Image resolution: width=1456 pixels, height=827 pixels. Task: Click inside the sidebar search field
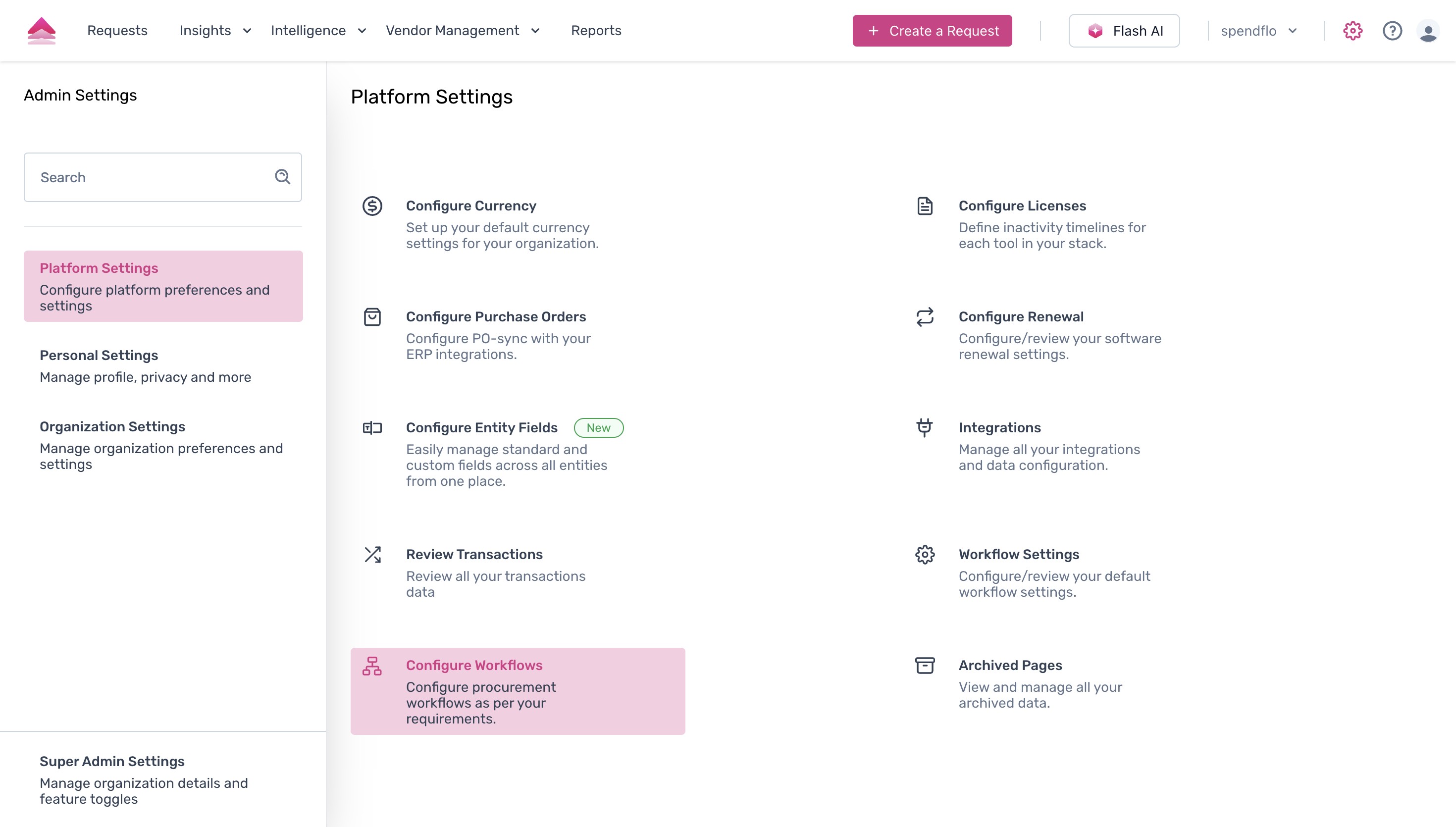coord(142,177)
